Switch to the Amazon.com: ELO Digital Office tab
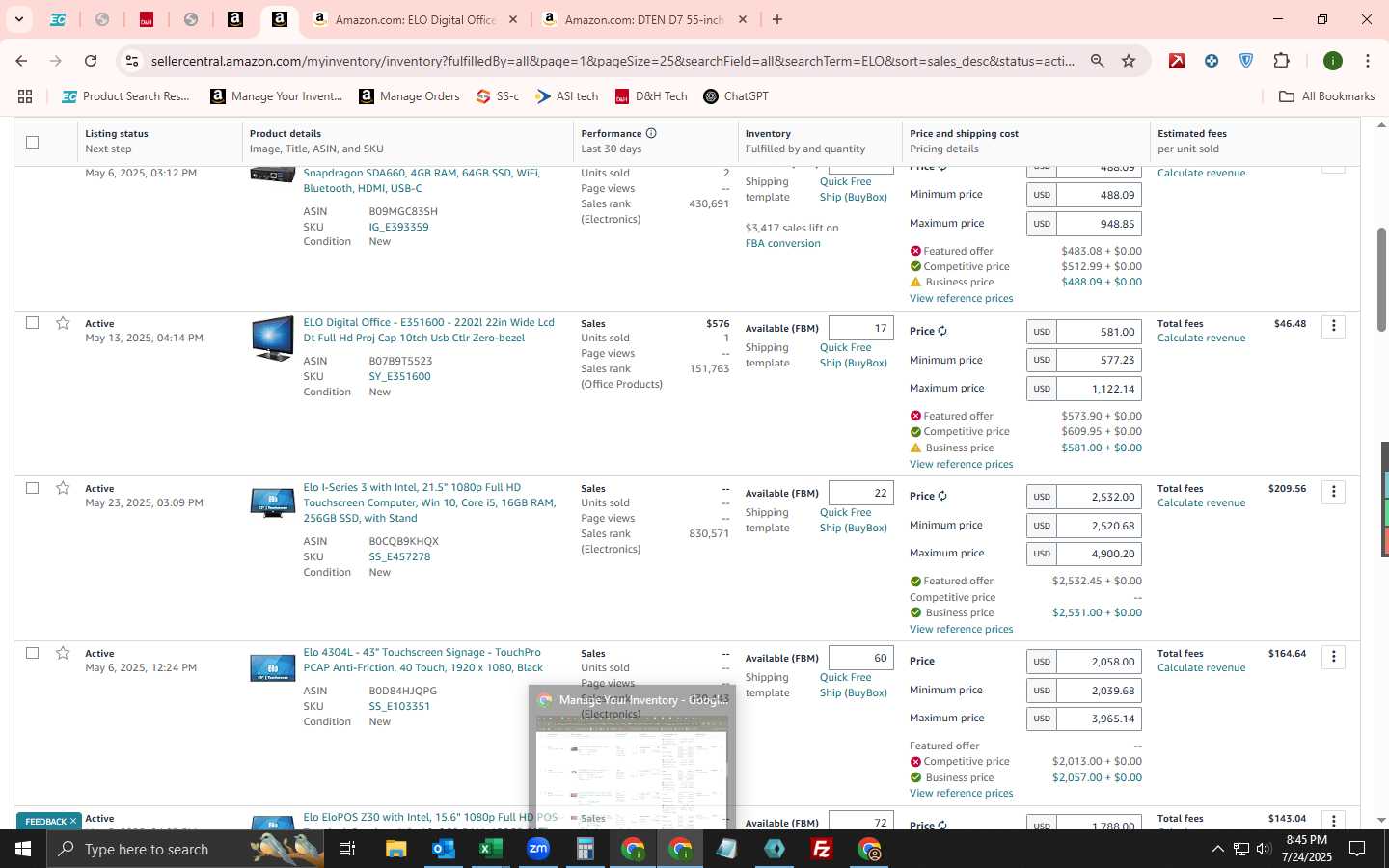 [415, 19]
